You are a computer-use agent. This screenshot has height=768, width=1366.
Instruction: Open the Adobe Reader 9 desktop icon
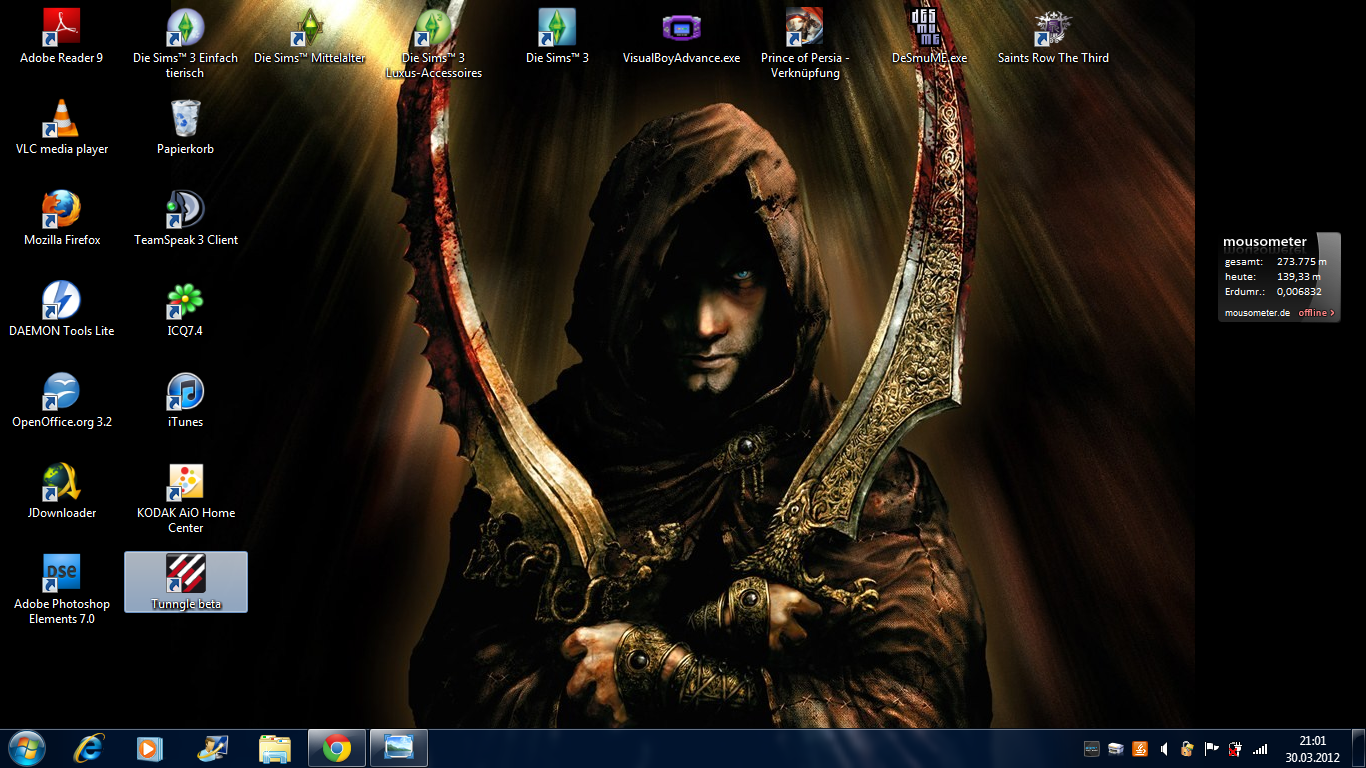62,35
